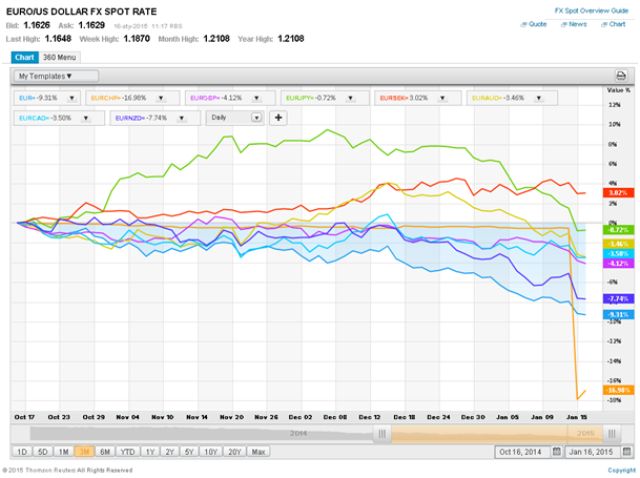This screenshot has width=640, height=478.
Task: Open the My Templates dropdown
Action: tap(56, 76)
